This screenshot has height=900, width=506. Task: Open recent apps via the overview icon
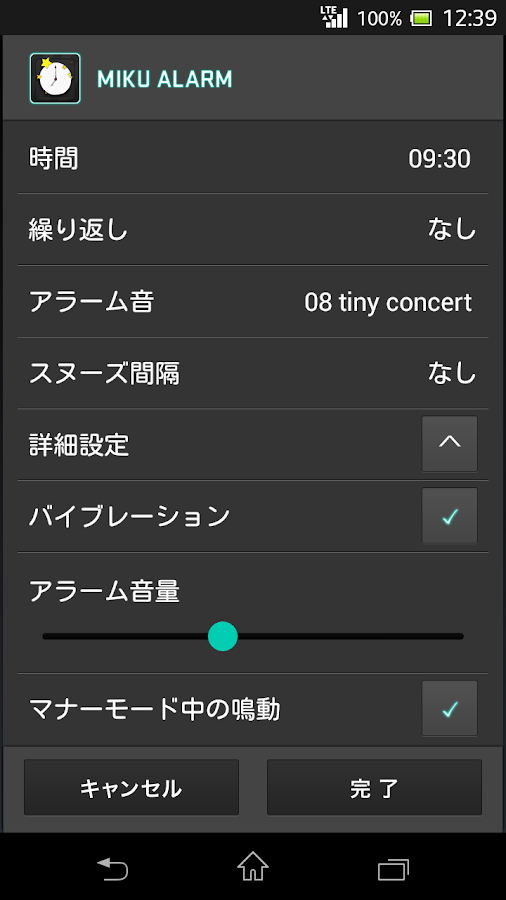pos(393,868)
